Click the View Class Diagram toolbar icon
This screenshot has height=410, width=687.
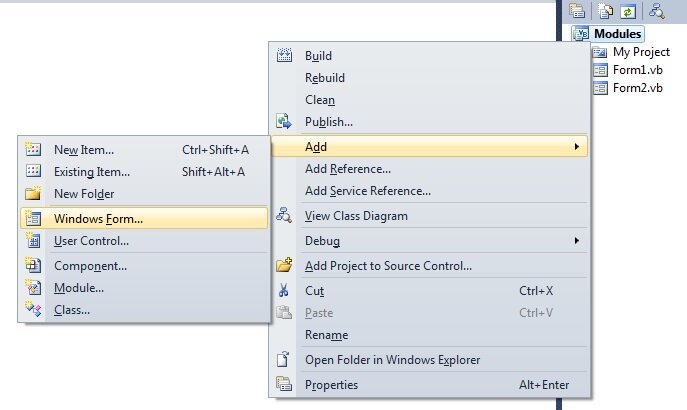(656, 10)
